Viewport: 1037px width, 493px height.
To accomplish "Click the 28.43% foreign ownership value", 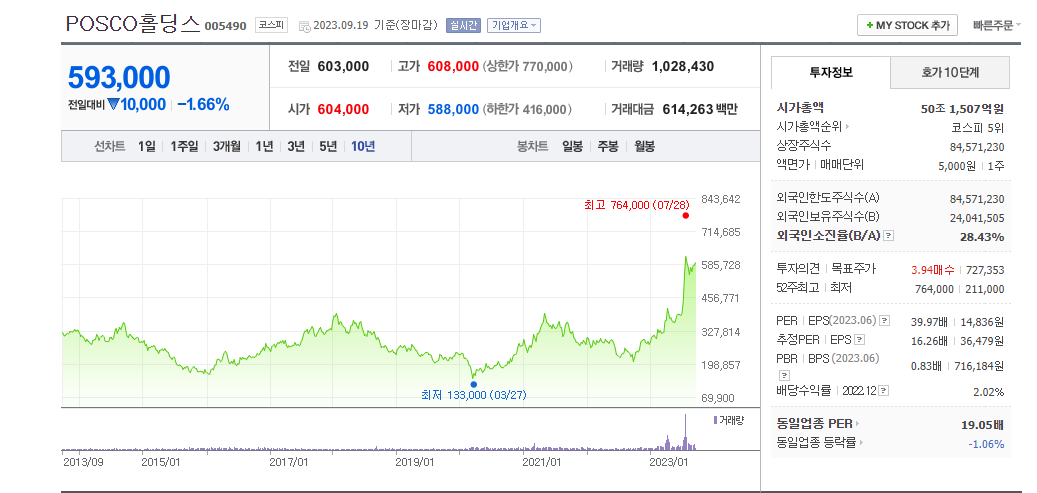I will [982, 236].
